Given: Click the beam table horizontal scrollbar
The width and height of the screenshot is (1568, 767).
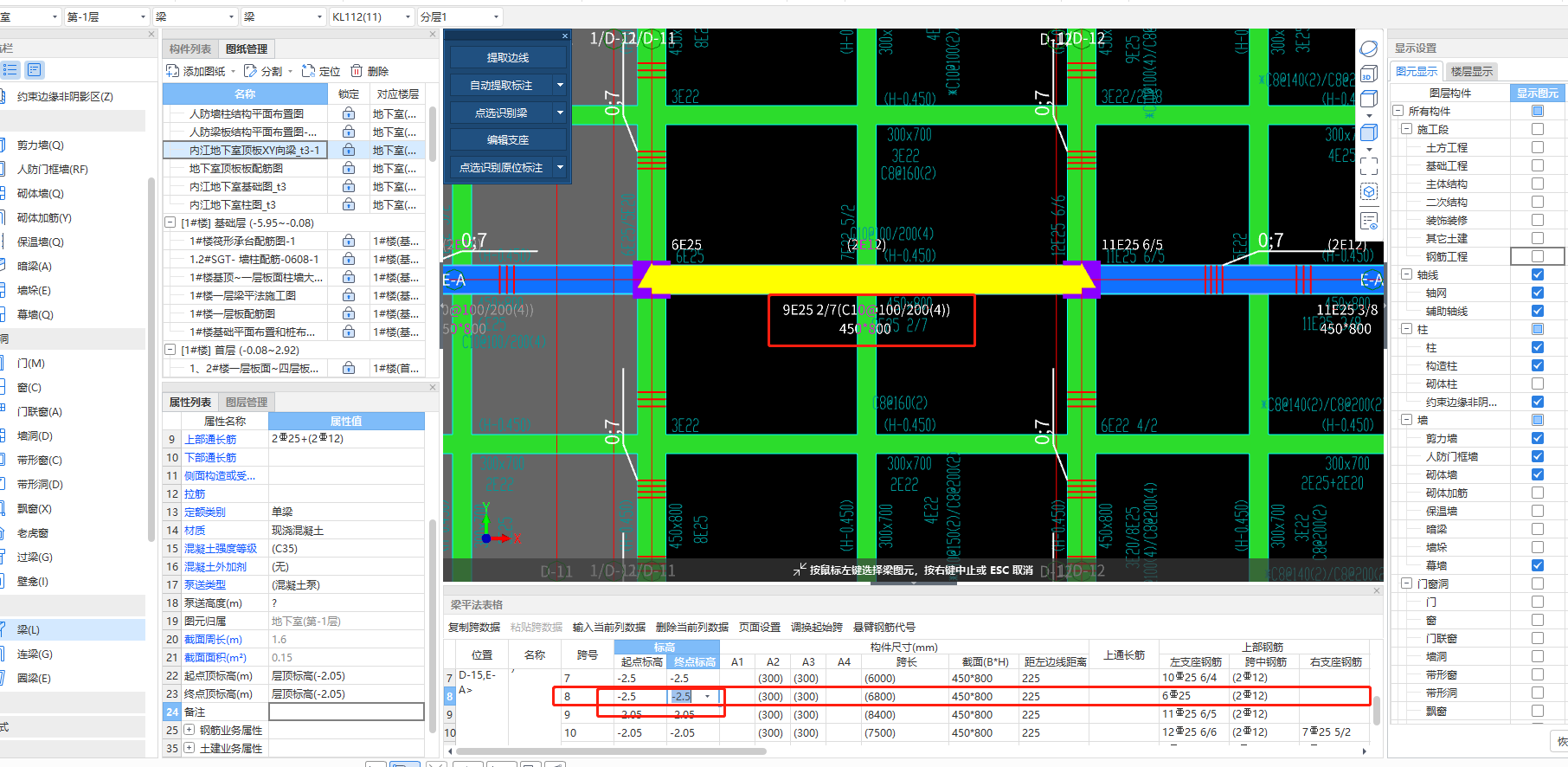Looking at the screenshot, I should tap(611, 751).
